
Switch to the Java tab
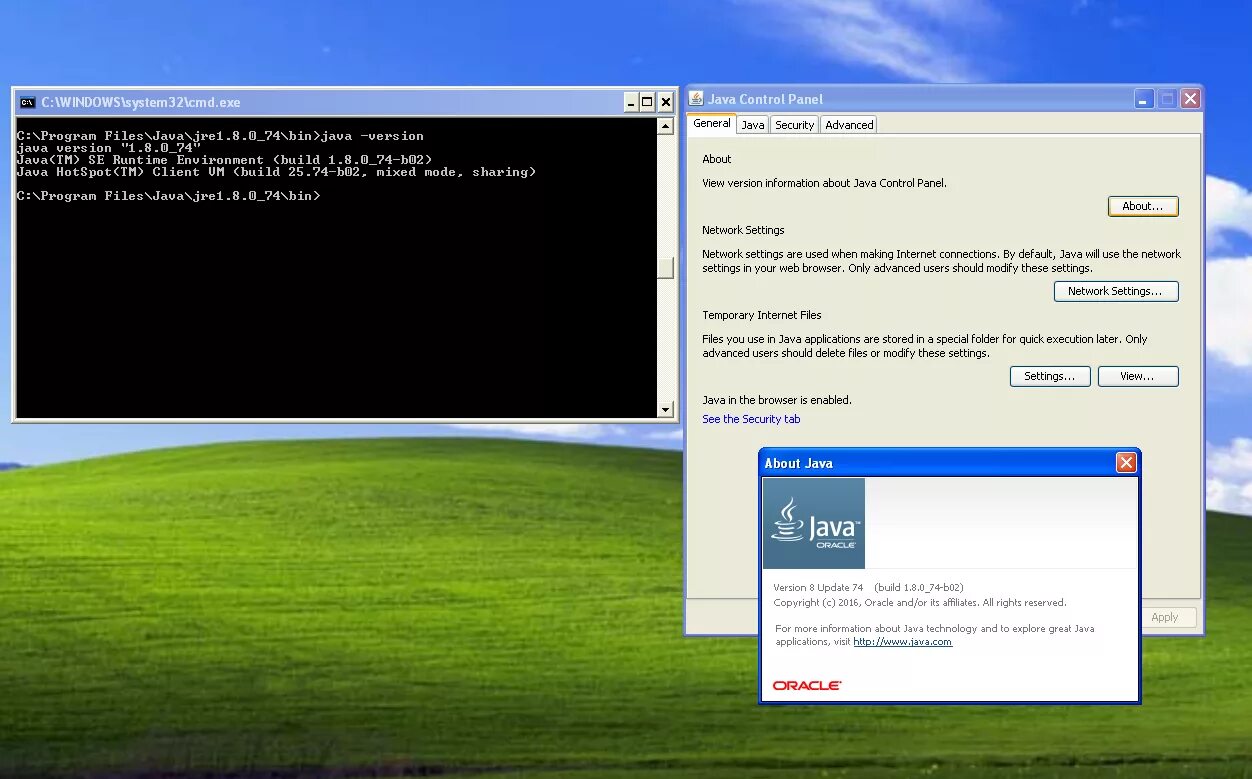click(x=753, y=125)
